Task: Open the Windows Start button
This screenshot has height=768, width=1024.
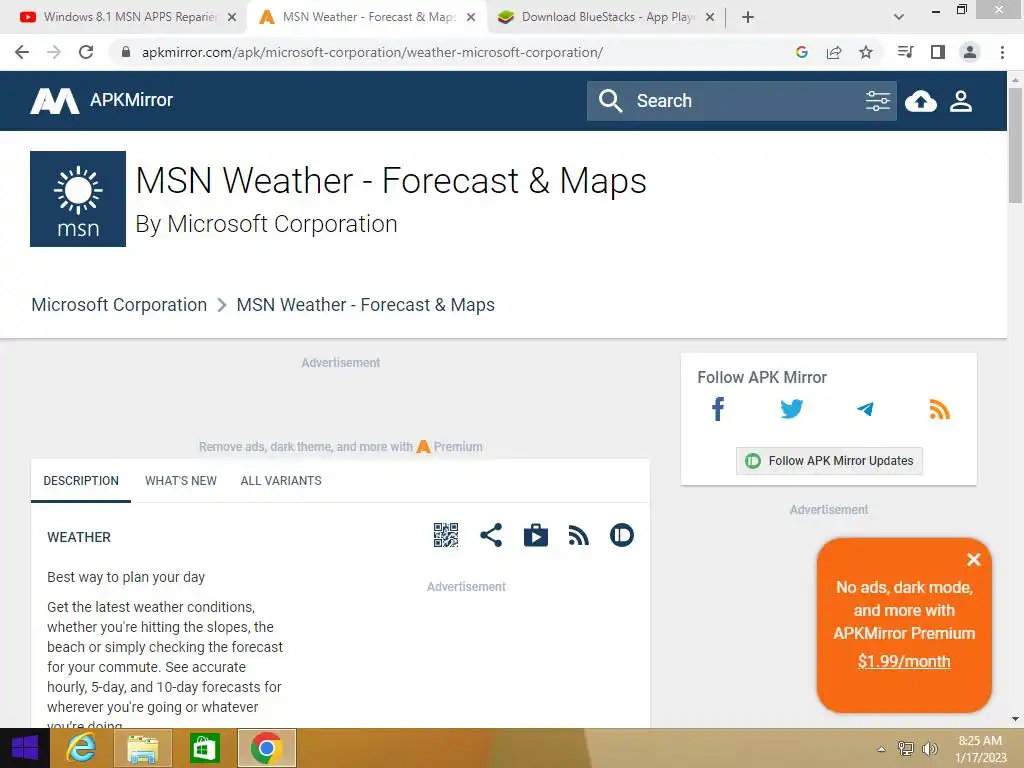Action: coord(25,748)
